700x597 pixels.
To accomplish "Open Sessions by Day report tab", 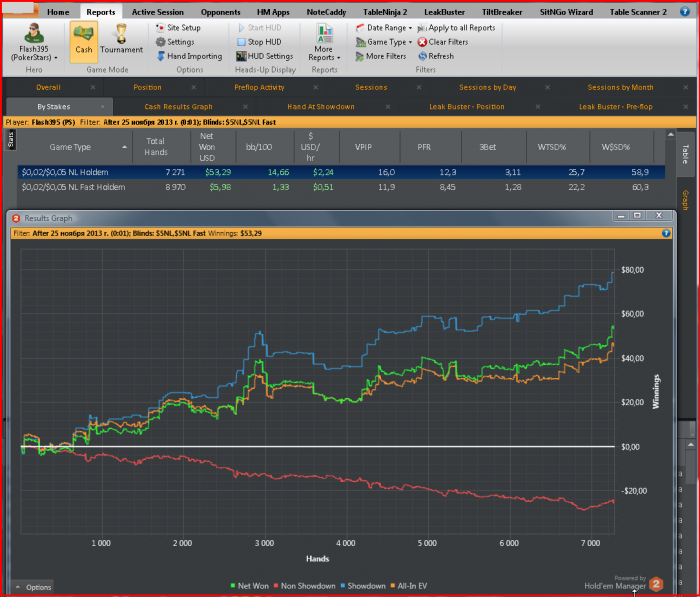I will pyautogui.click(x=488, y=88).
